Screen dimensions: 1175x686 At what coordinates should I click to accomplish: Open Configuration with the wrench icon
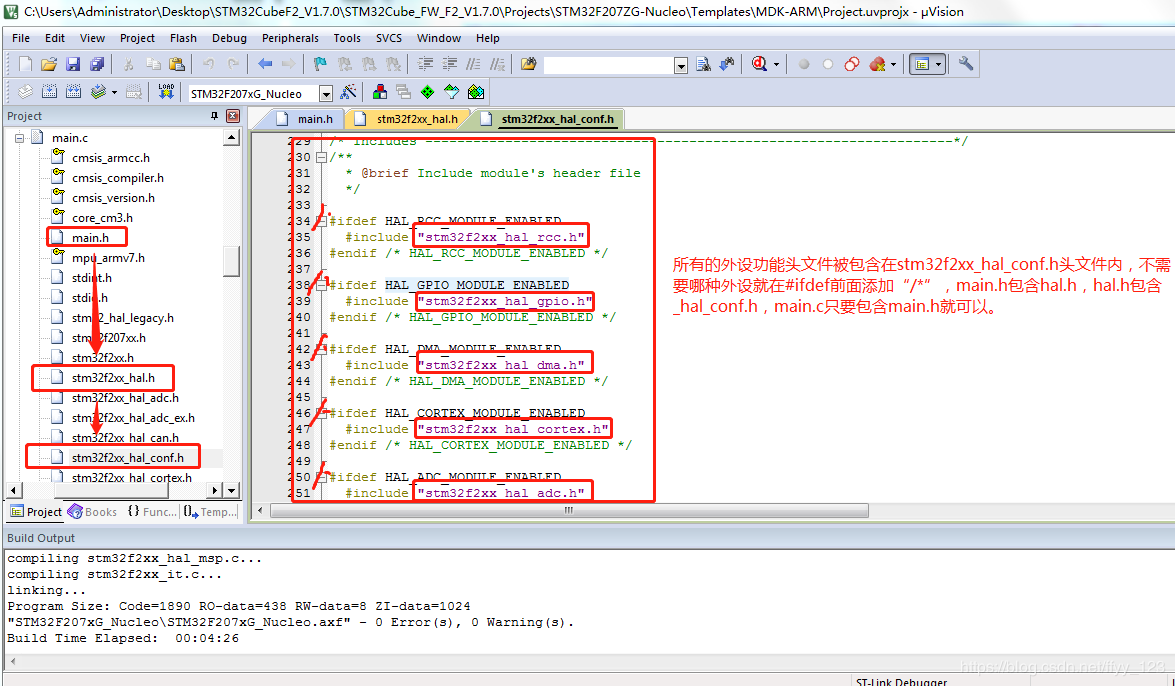966,64
